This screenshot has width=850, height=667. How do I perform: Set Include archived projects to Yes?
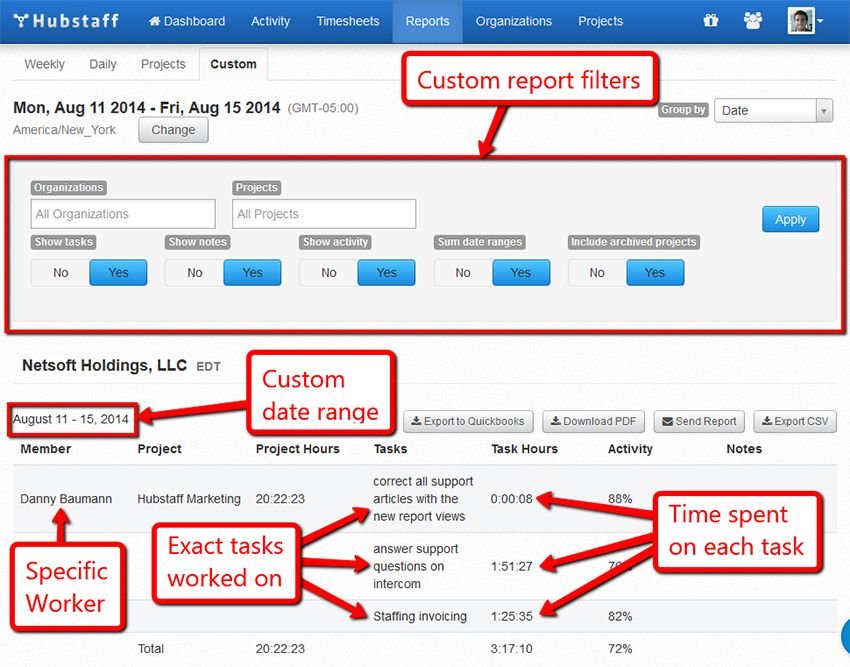(x=655, y=272)
